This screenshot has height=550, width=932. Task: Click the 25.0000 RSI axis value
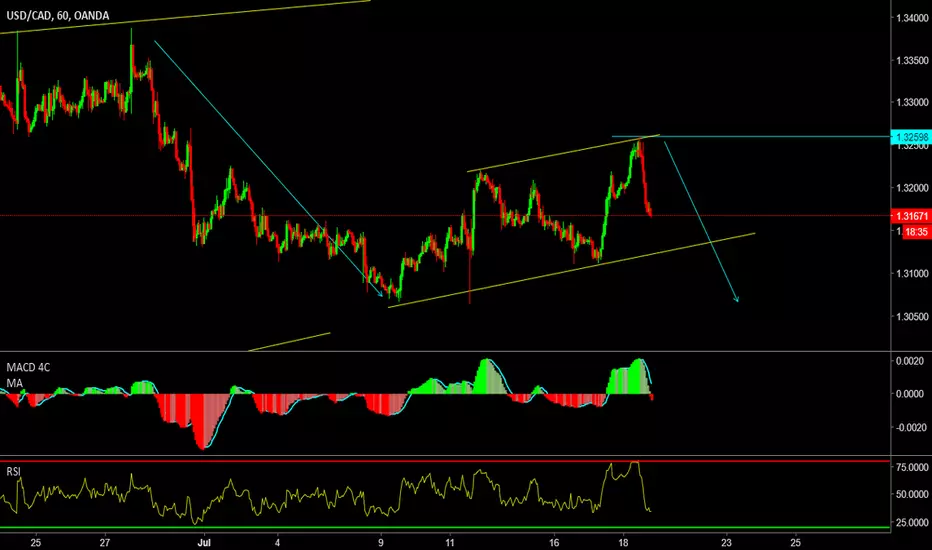(x=912, y=523)
